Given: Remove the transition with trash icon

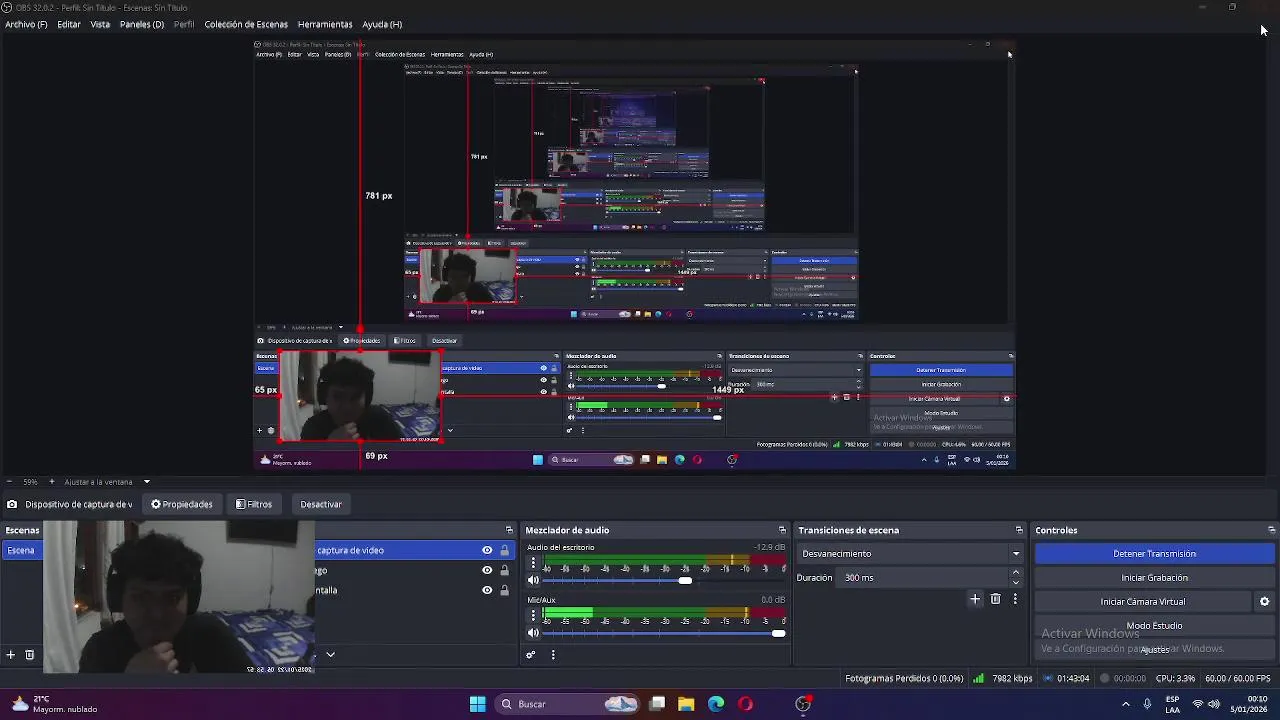Looking at the screenshot, I should click(995, 599).
